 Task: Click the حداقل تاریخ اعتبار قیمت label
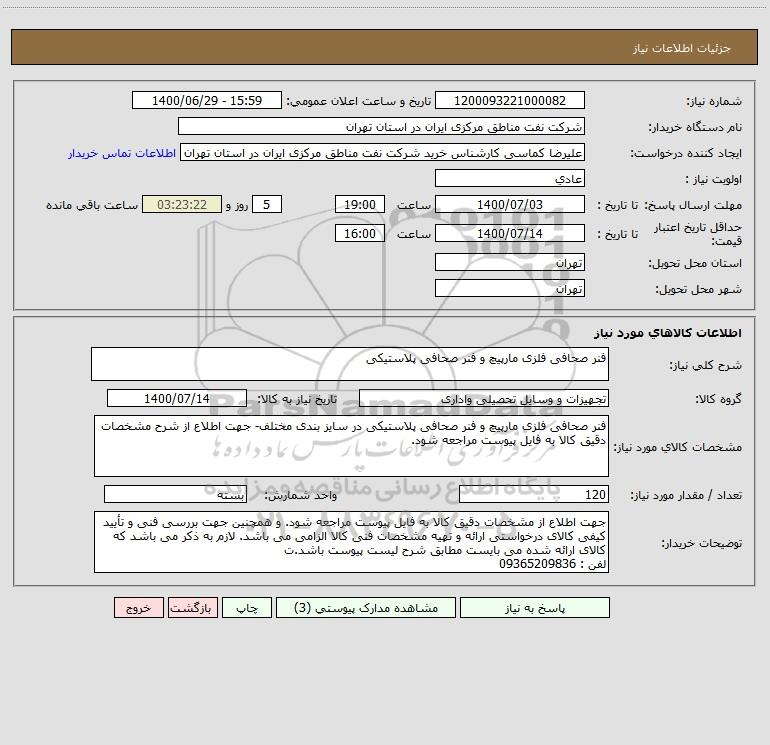(x=698, y=234)
